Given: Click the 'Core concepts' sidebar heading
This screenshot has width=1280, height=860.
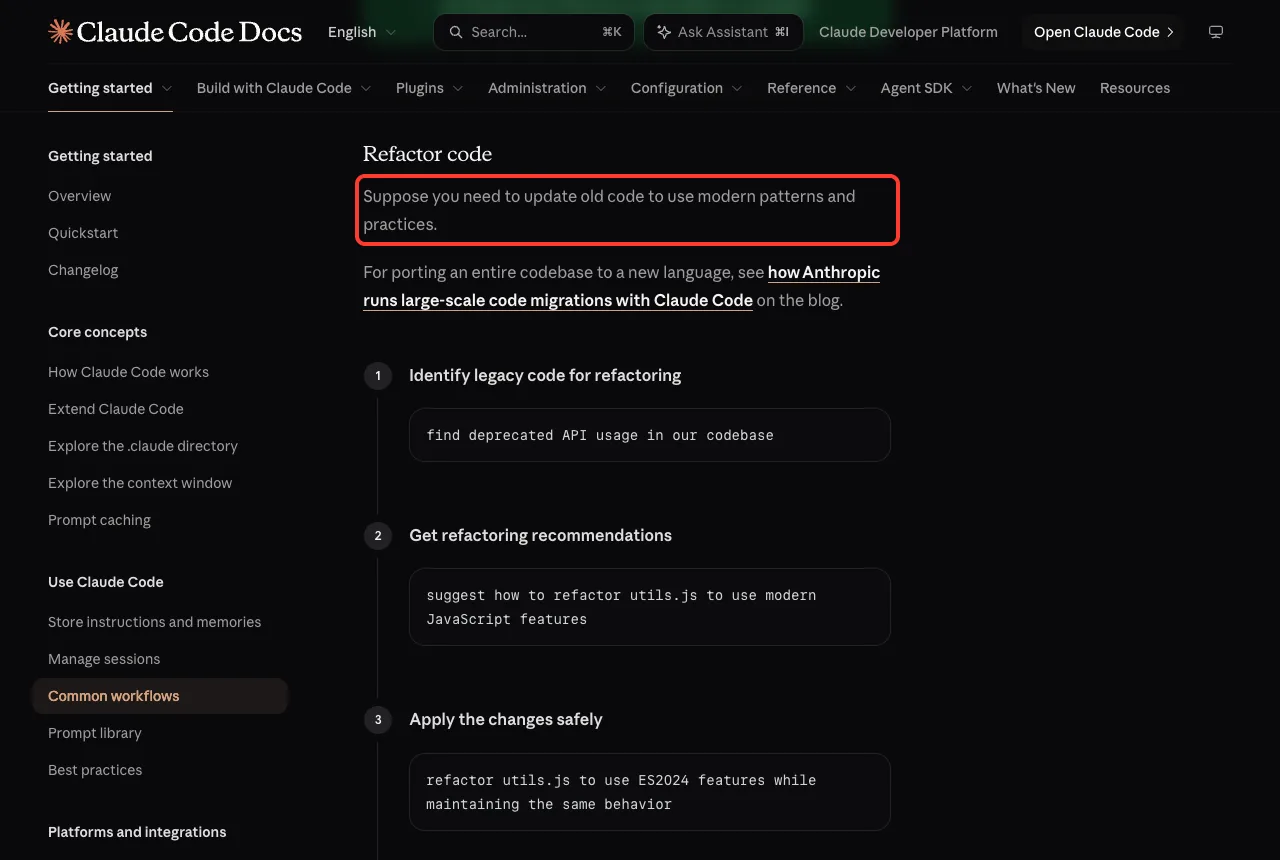Looking at the screenshot, I should pyautogui.click(x=98, y=332).
